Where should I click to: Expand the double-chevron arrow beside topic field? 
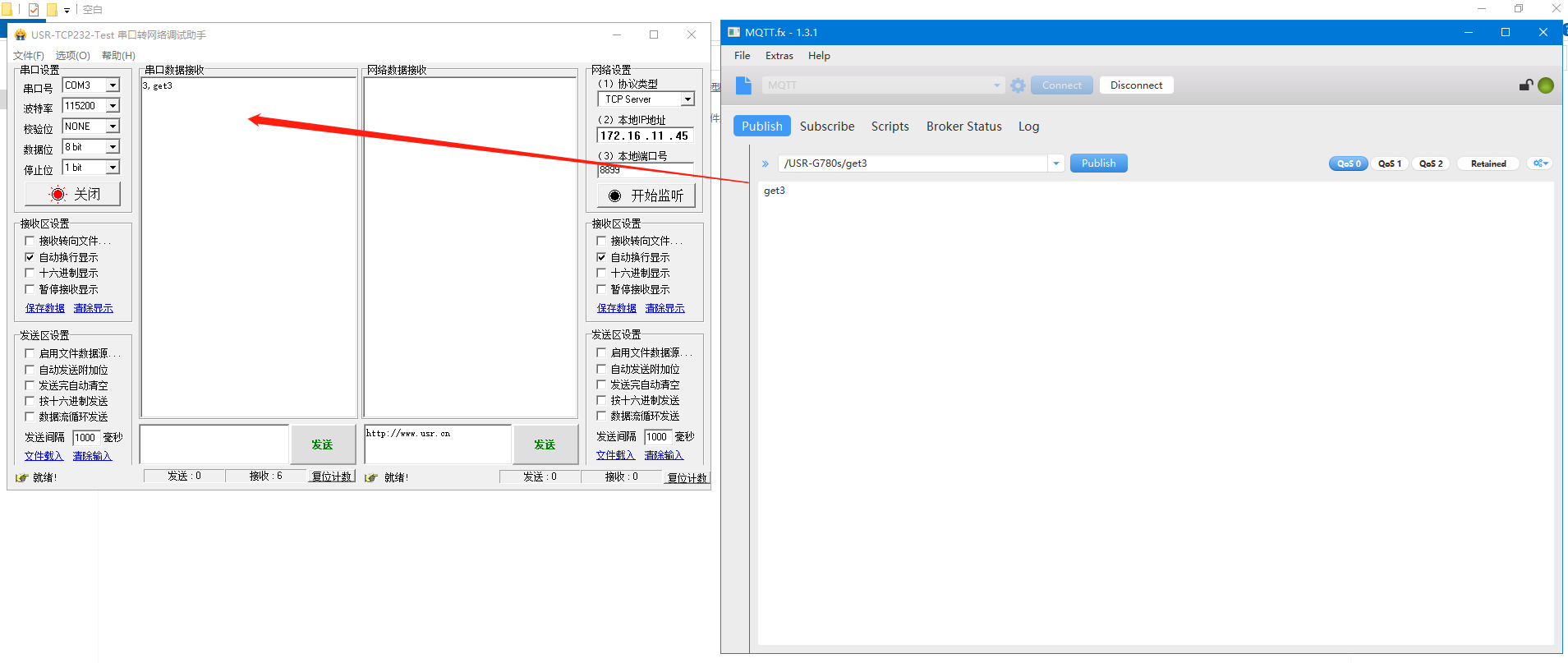pyautogui.click(x=765, y=163)
